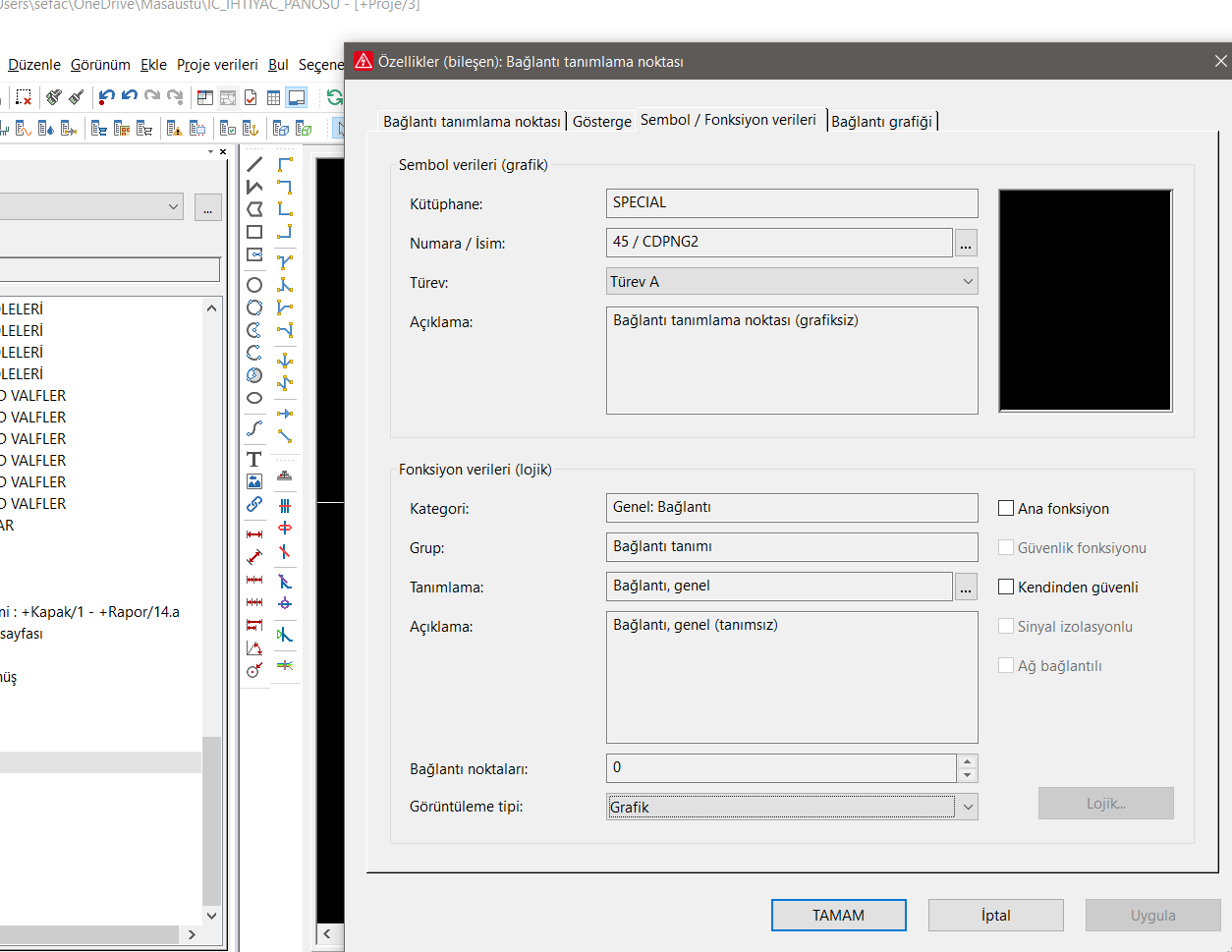Insert top-right corner connection angle
Viewport: 1232px width, 952px height.
(285, 187)
